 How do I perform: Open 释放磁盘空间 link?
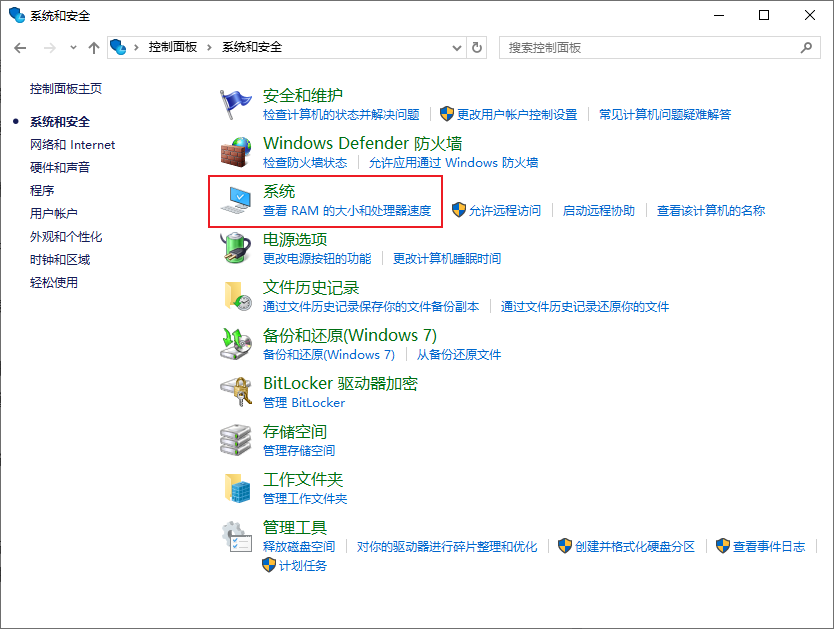(299, 547)
